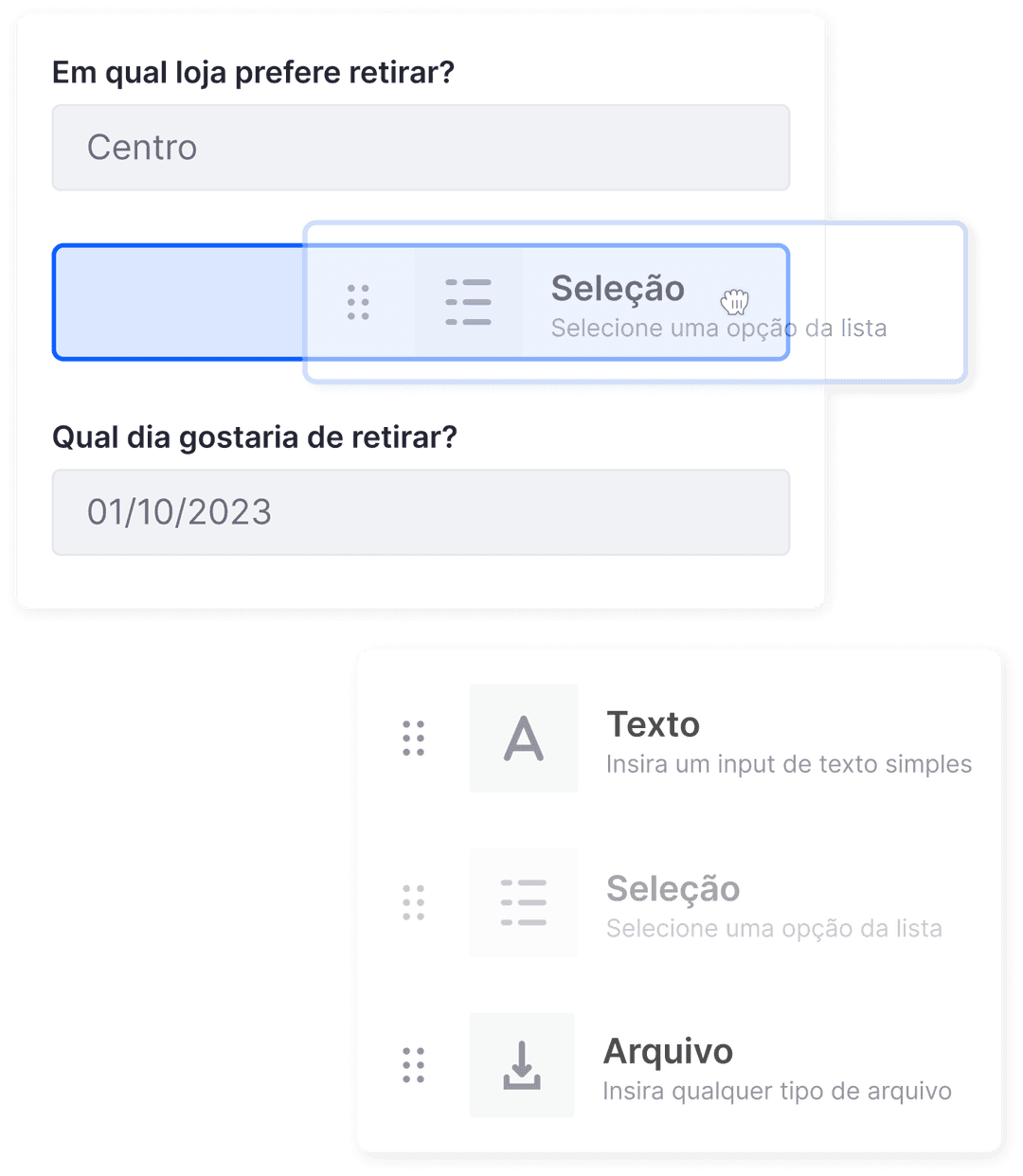
Task: Click the 'Seleção' title in component list
Action: tap(673, 889)
